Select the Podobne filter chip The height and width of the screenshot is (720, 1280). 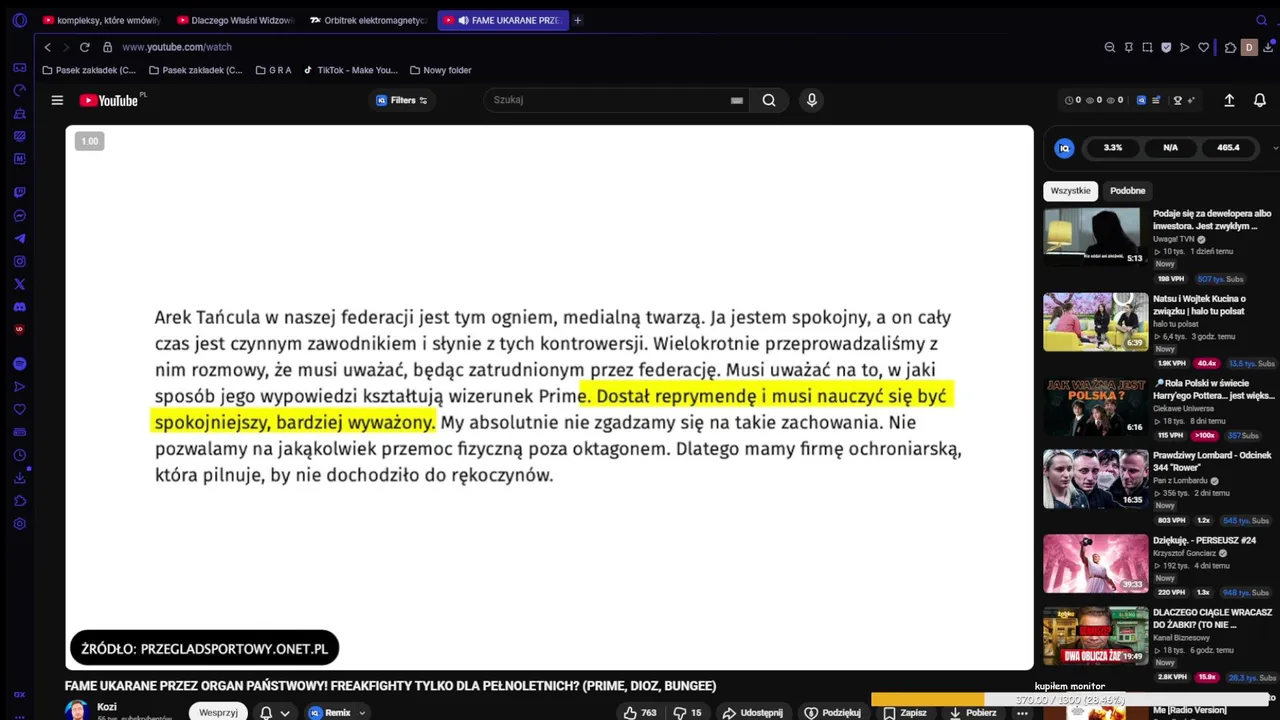pos(1127,191)
